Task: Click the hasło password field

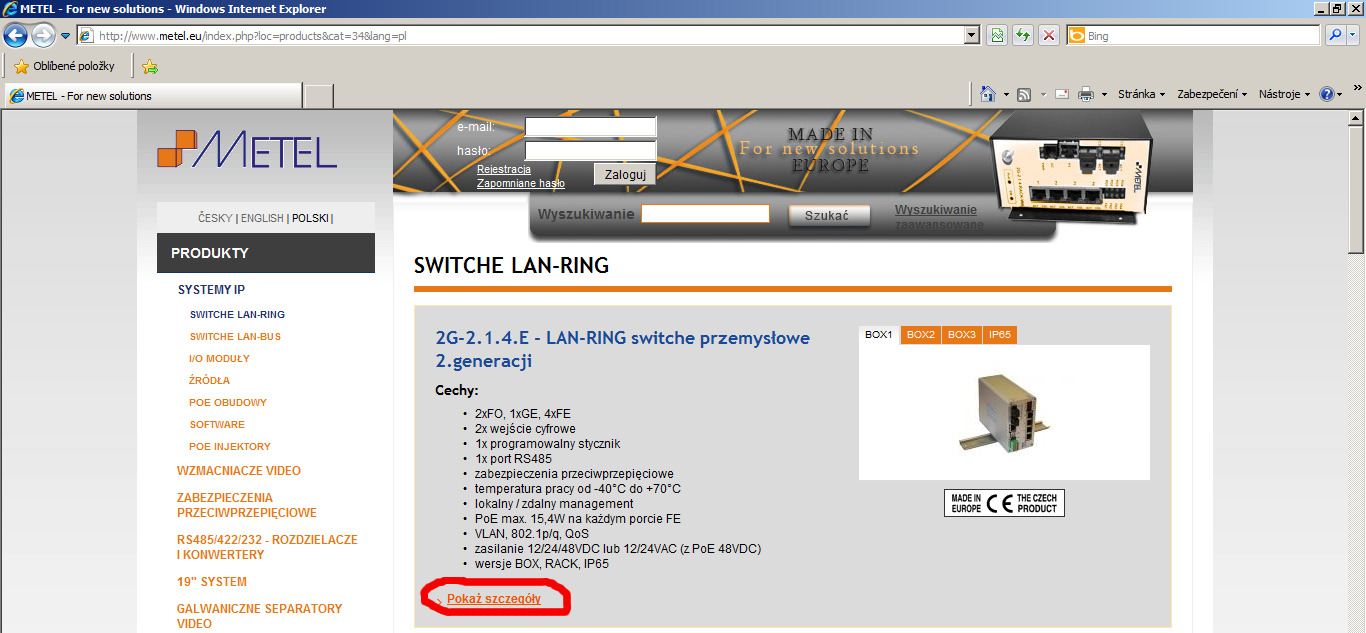Action: pos(590,150)
